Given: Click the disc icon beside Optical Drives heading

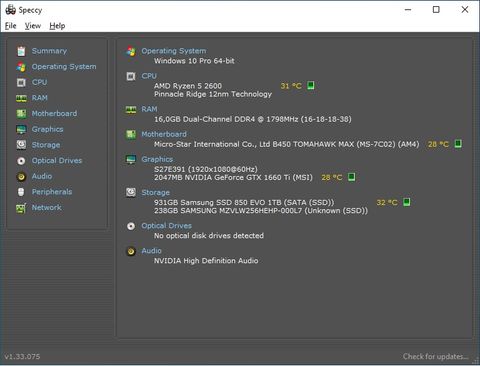Looking at the screenshot, I should (x=131, y=226).
